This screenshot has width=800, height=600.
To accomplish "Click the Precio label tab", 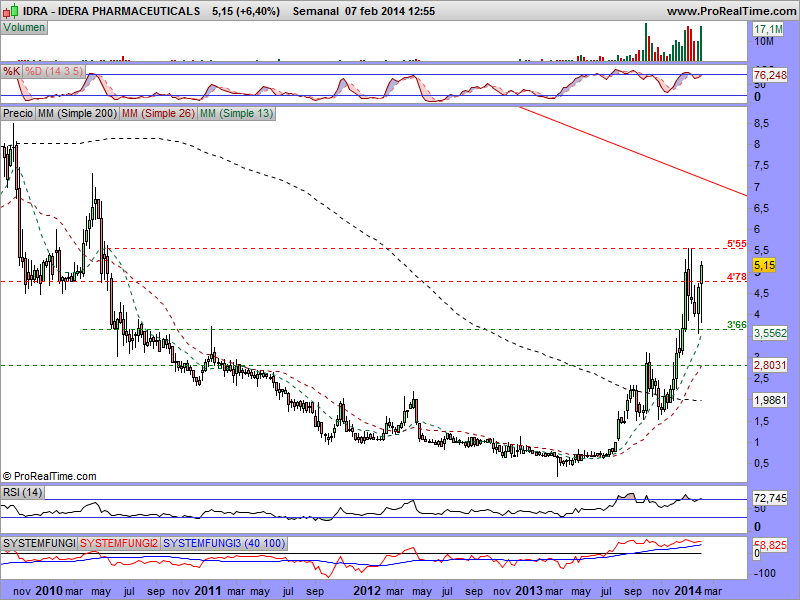I will pyautogui.click(x=18, y=113).
